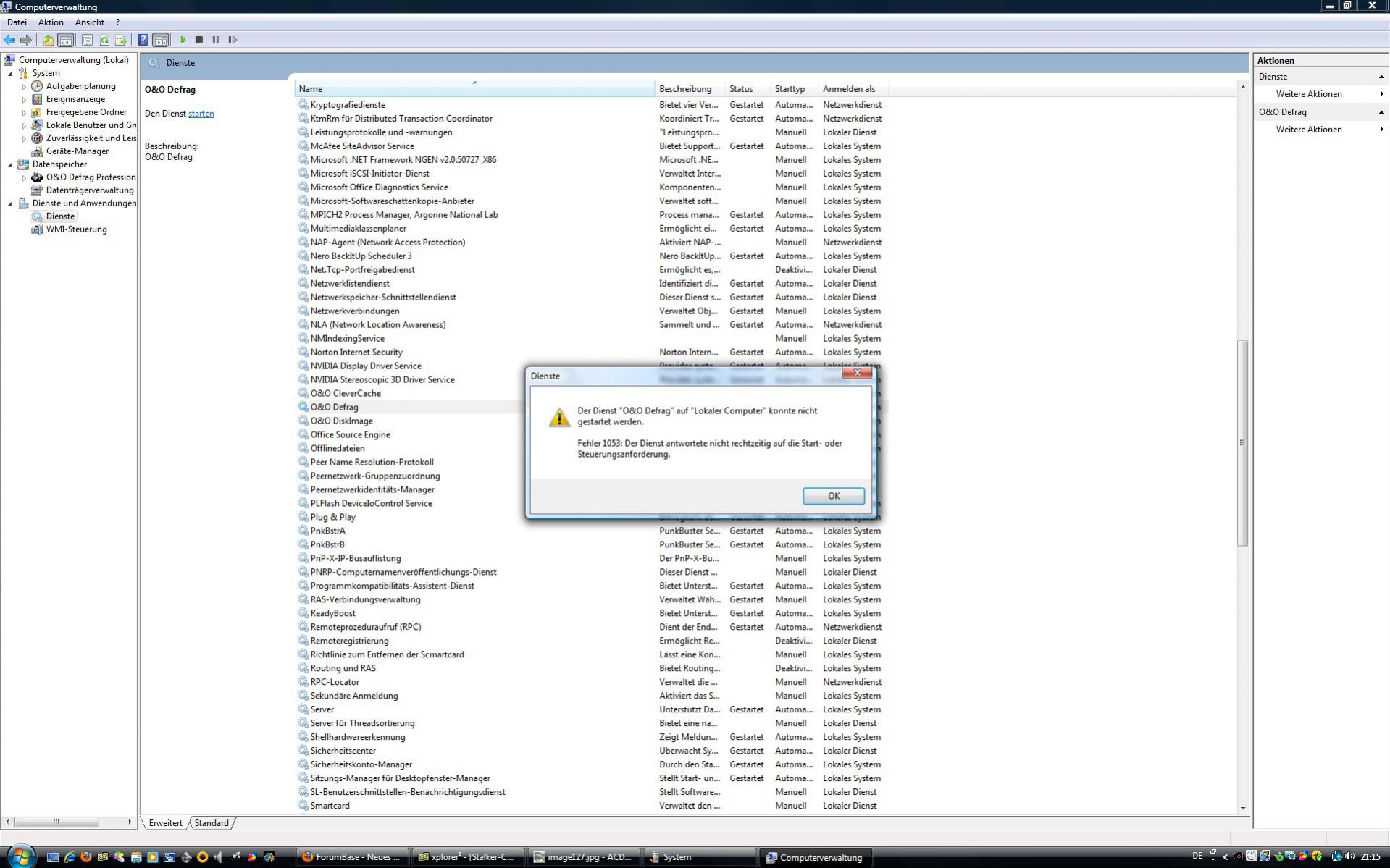Viewport: 1390px width, 868px height.
Task: Switch to xplorer² taskbar window
Action: pos(467,857)
